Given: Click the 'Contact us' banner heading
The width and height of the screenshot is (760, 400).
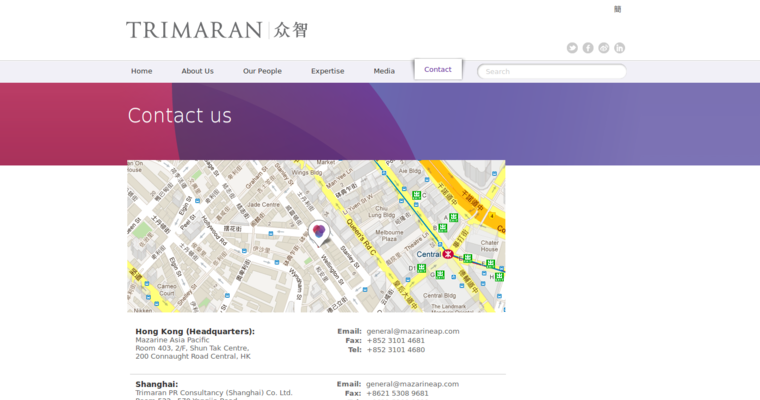Looking at the screenshot, I should [x=180, y=115].
